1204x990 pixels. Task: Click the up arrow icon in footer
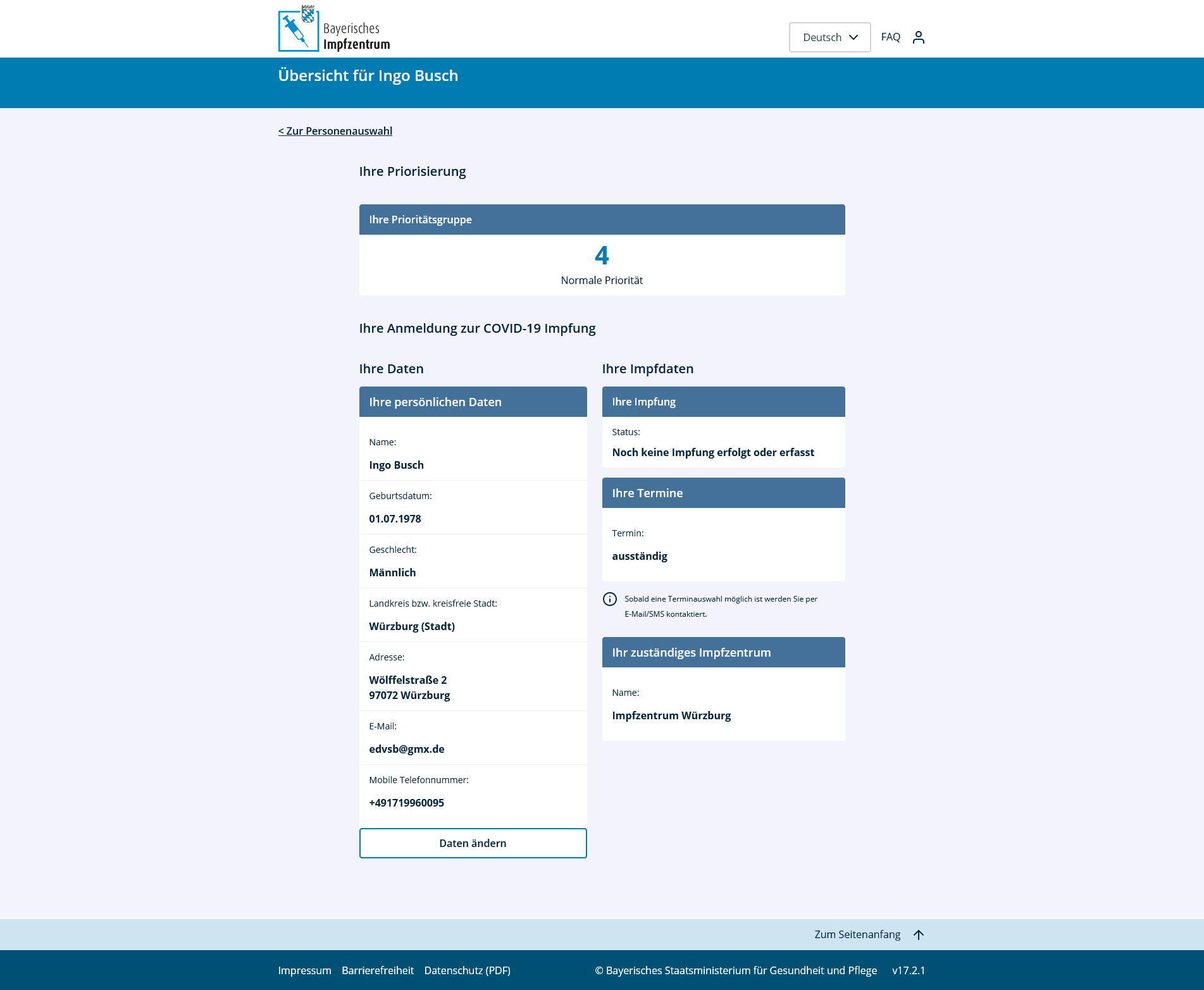[919, 934]
